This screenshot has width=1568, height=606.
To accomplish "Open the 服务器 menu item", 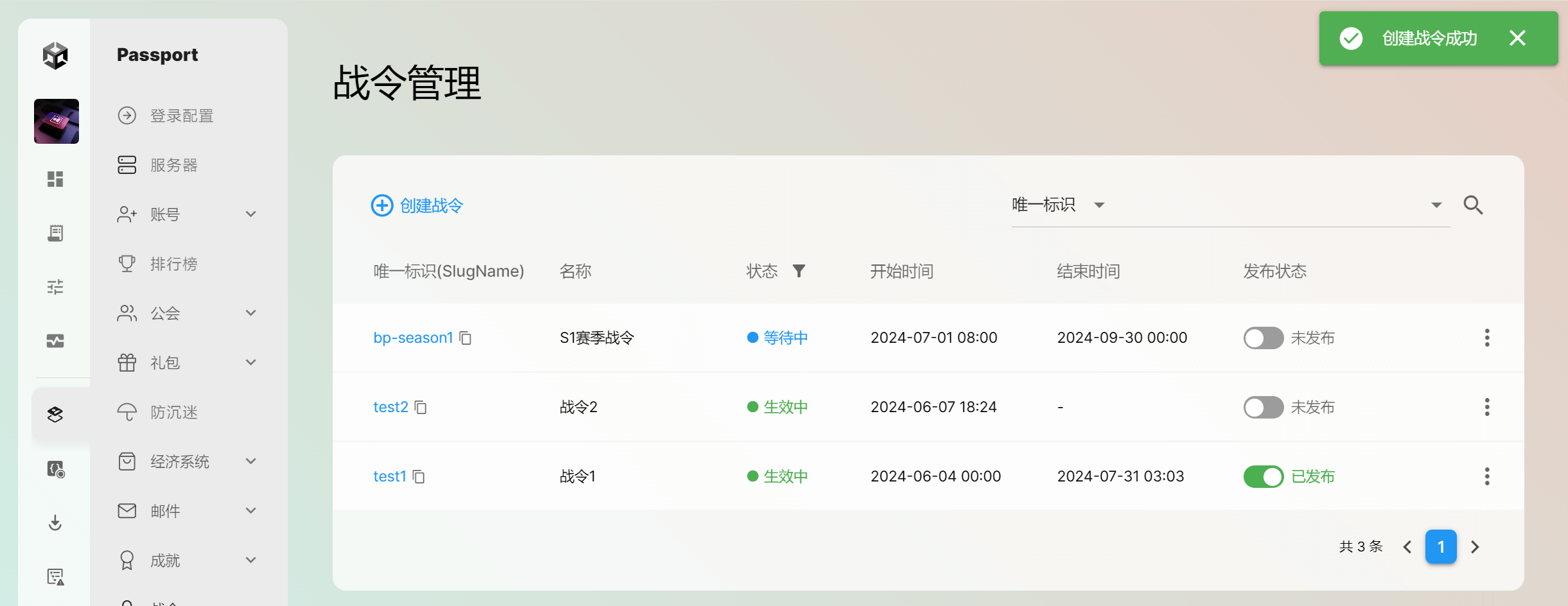I will [173, 165].
